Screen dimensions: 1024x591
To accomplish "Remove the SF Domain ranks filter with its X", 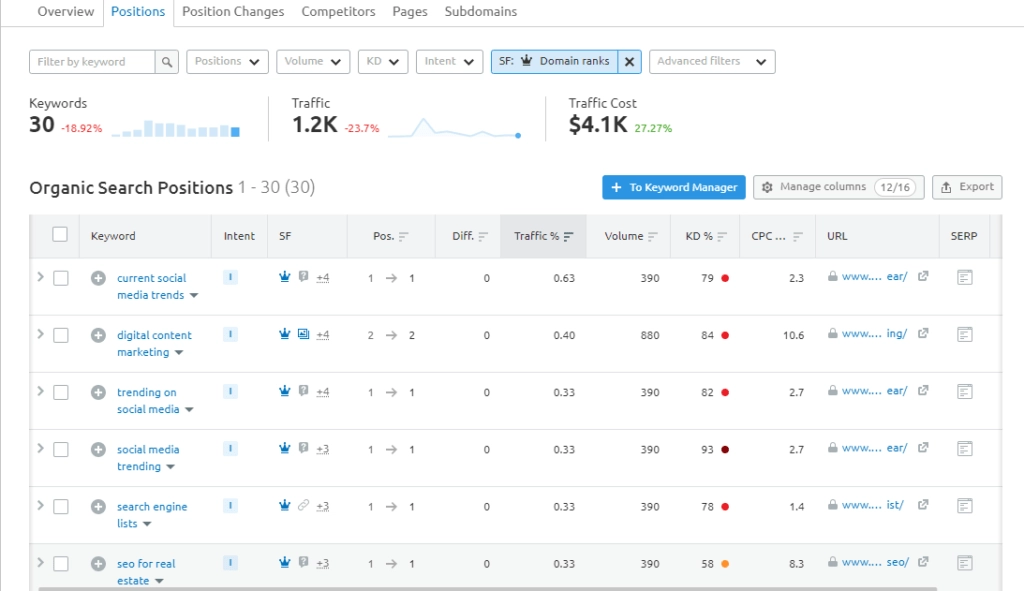I will [x=630, y=61].
